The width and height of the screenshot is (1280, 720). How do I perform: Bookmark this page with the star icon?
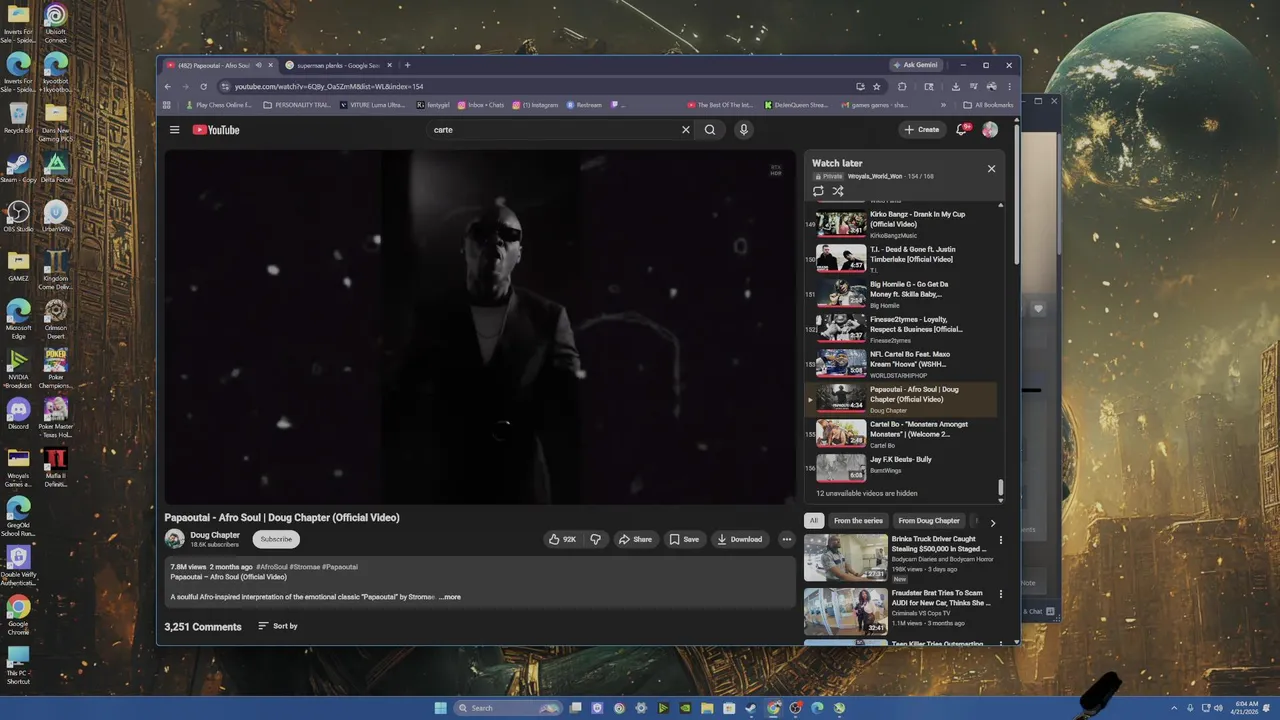click(x=877, y=87)
